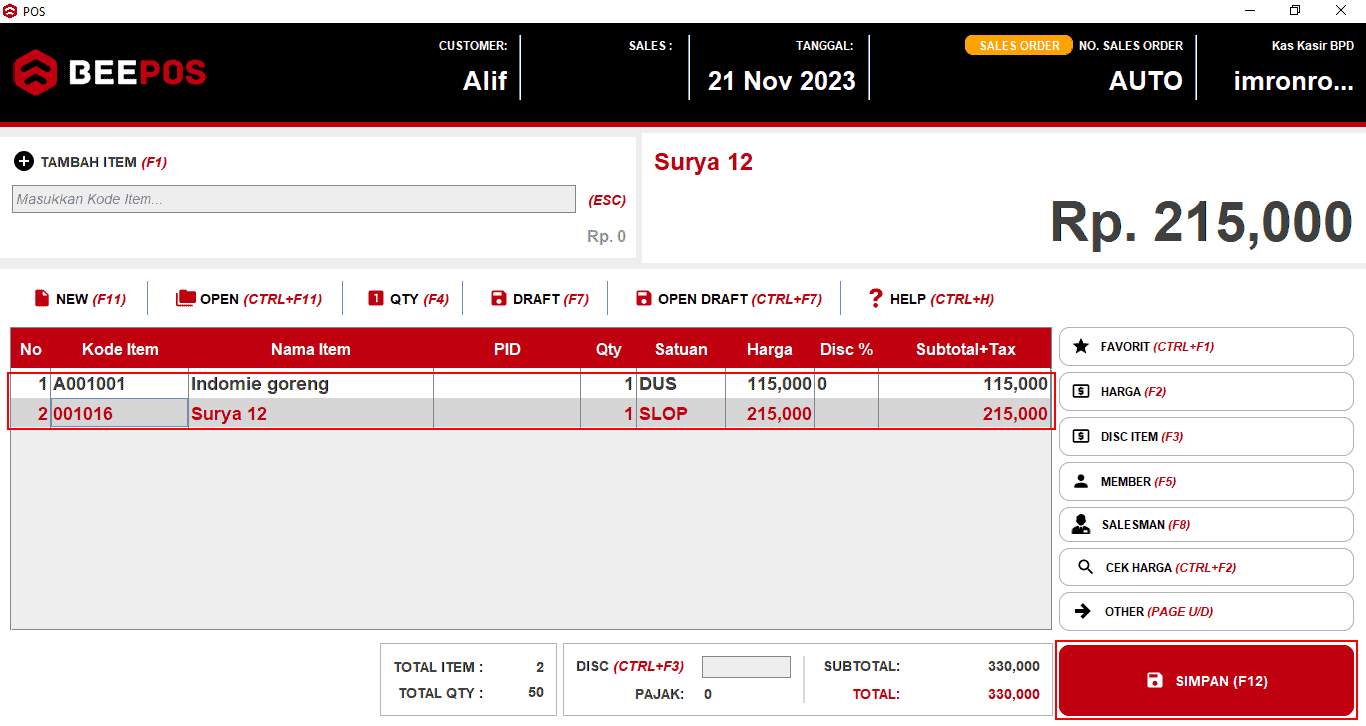Maximize the POS window
Viewport: 1366px width, 726px height.
tap(1295, 11)
